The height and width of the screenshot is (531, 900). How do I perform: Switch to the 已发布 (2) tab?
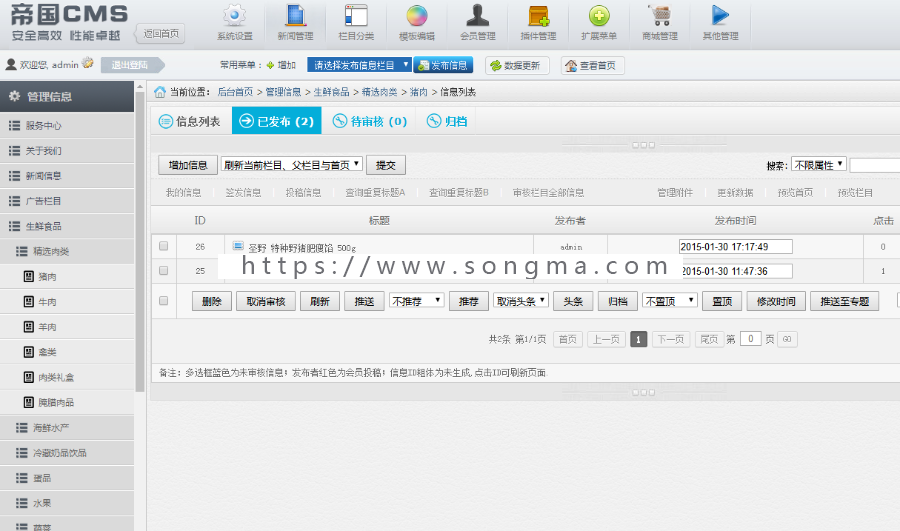click(277, 121)
